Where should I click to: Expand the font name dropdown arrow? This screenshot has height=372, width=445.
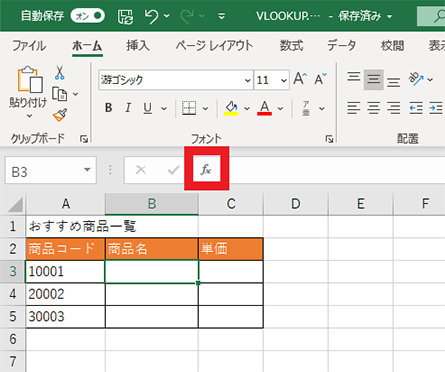click(x=247, y=80)
